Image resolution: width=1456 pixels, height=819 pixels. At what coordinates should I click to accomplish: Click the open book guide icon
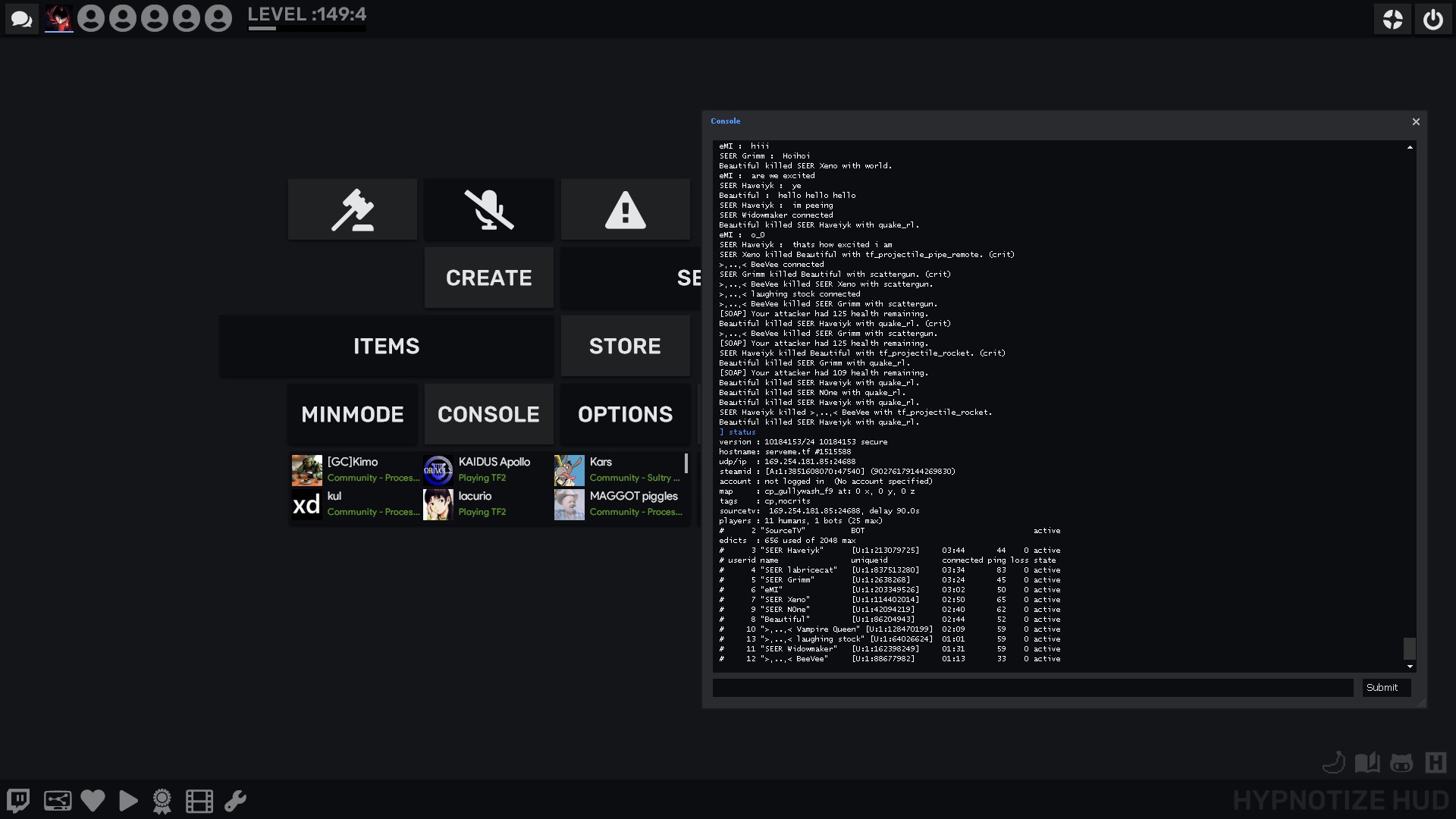[1367, 762]
